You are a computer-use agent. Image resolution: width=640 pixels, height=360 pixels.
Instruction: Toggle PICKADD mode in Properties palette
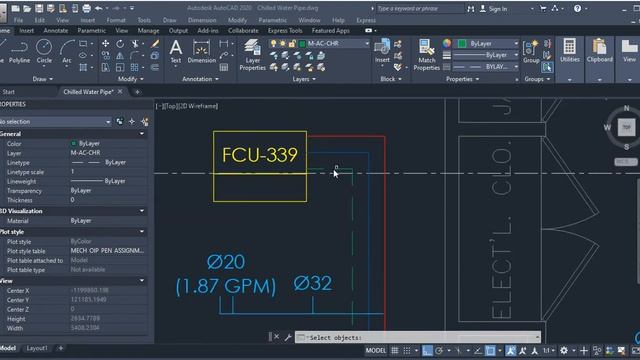[120, 122]
